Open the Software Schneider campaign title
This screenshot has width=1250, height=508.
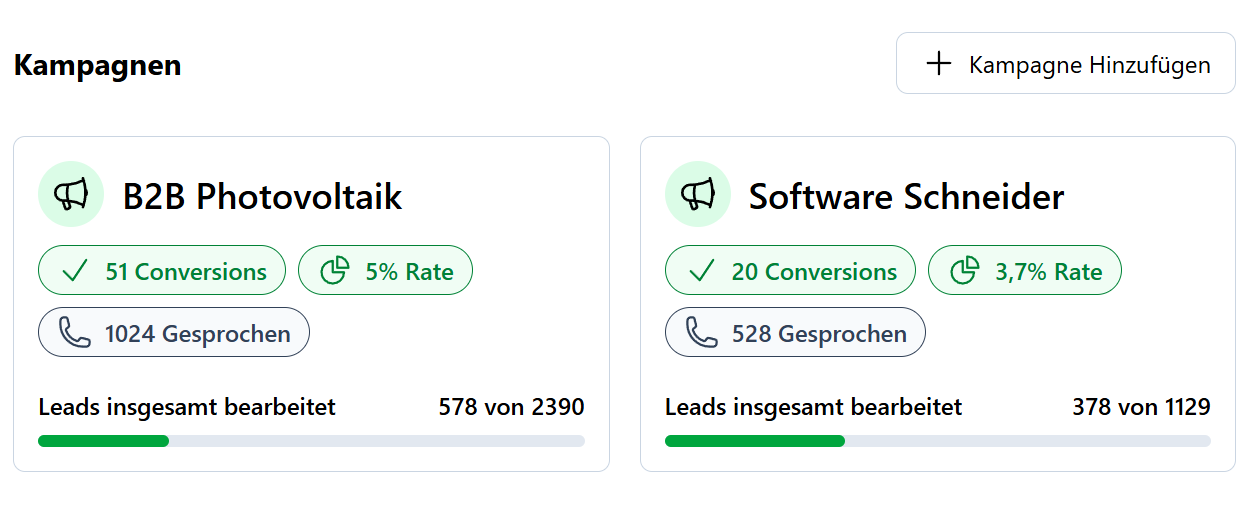tap(907, 196)
